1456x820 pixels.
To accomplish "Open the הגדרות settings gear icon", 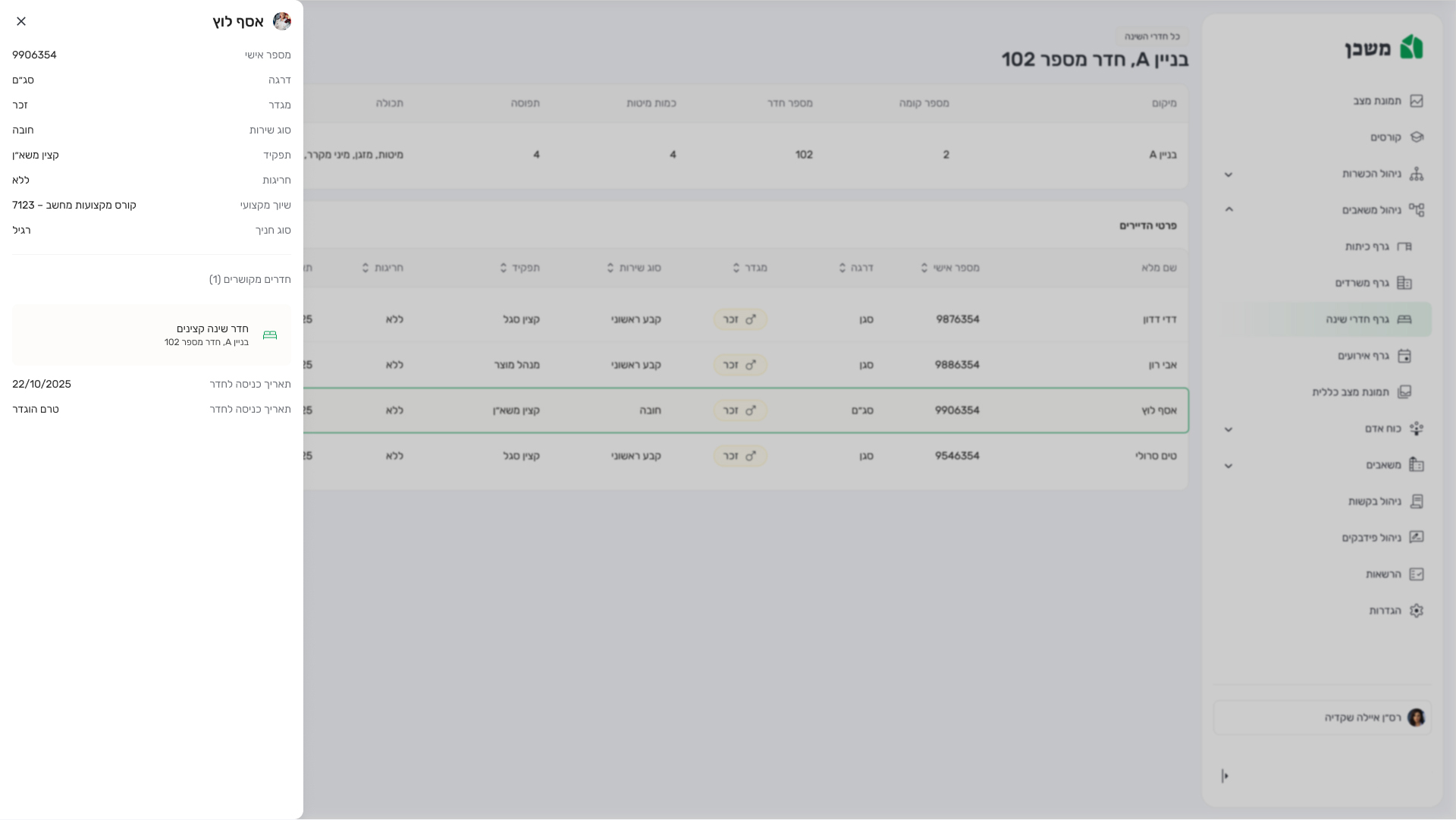I will tap(1418, 610).
